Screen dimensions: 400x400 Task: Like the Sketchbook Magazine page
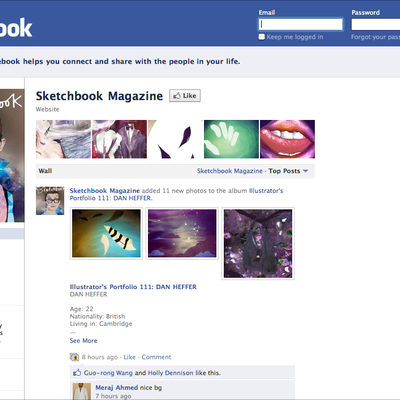coord(185,96)
